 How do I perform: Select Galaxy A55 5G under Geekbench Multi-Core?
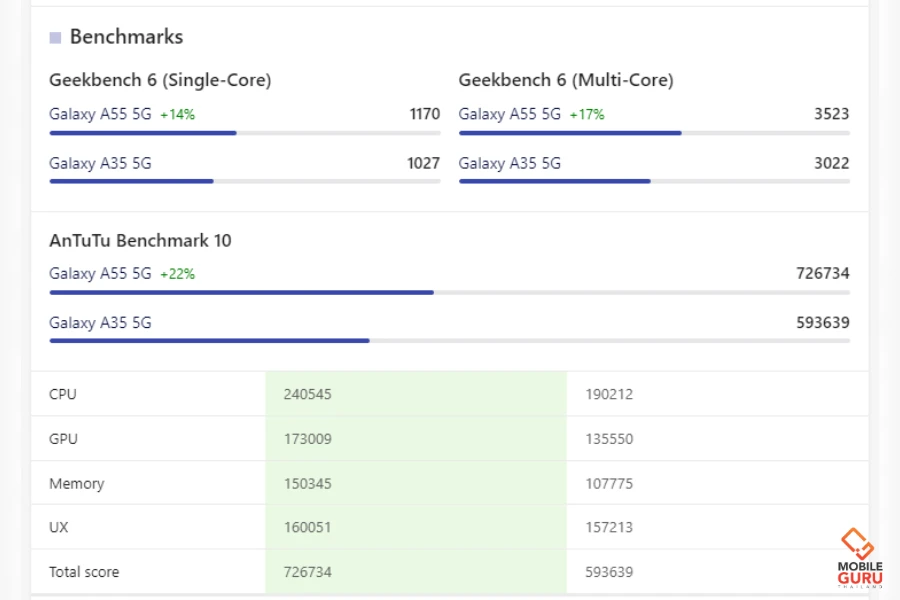point(509,114)
